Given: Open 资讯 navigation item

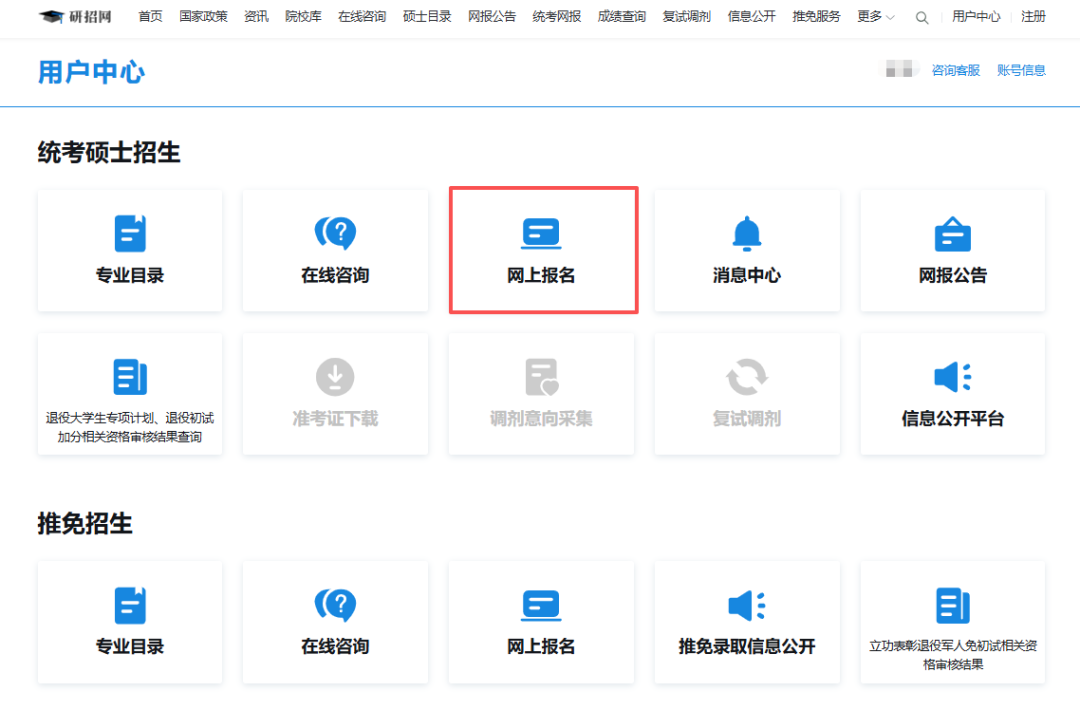Looking at the screenshot, I should click(x=256, y=17).
